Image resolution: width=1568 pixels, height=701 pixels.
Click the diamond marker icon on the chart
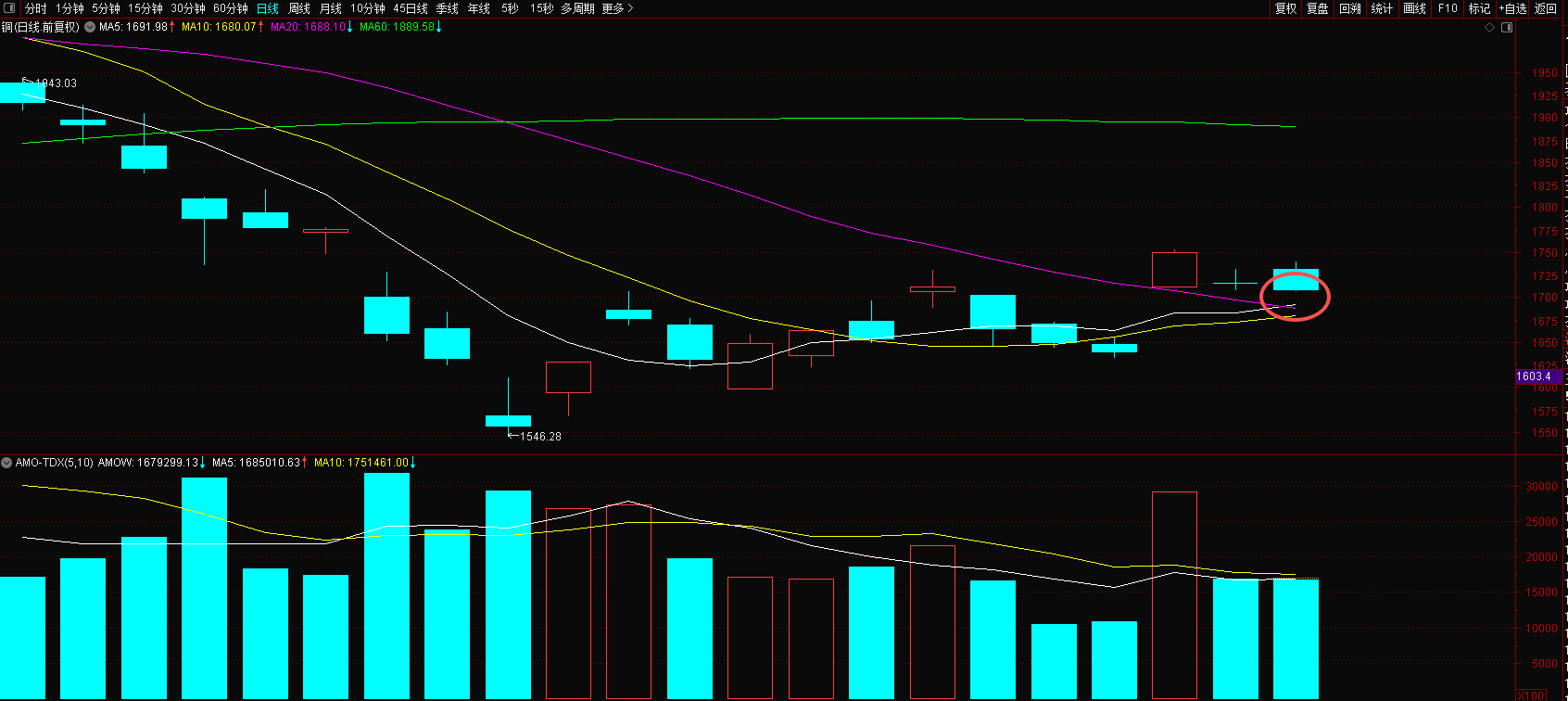(x=1490, y=28)
